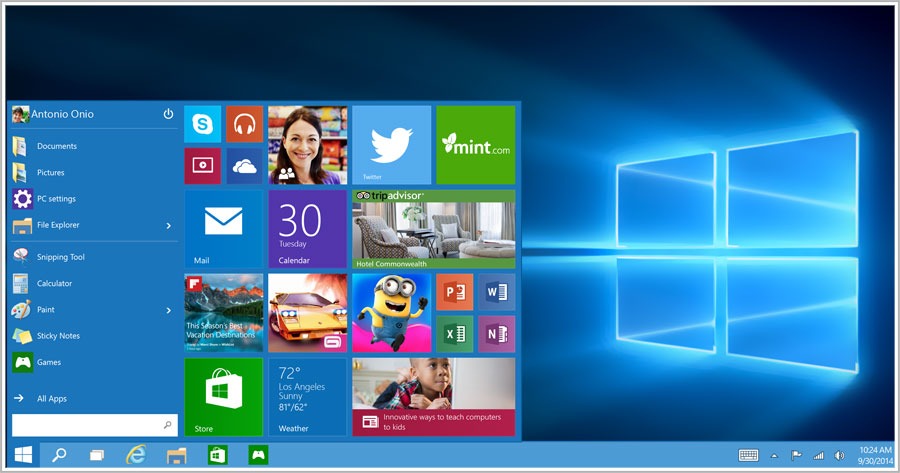The height and width of the screenshot is (473, 900).
Task: Open Documents from the Start menu
Action: (x=57, y=146)
